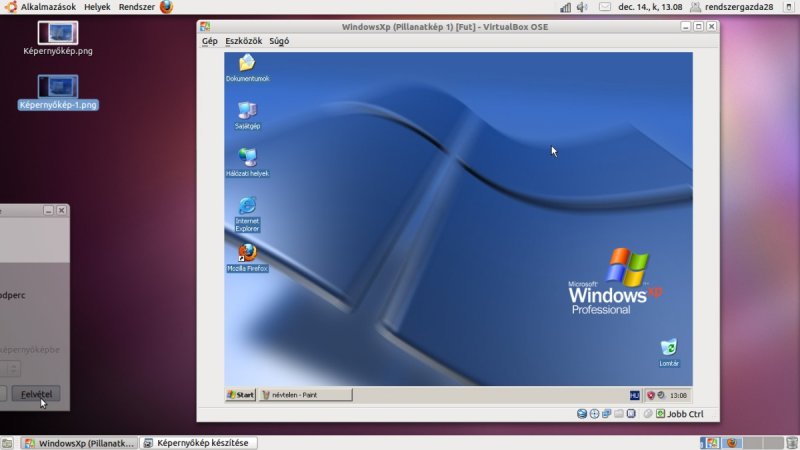The image size is (800, 450).
Task: Open the Dokumentumok folder icon in XP
Action: click(247, 68)
